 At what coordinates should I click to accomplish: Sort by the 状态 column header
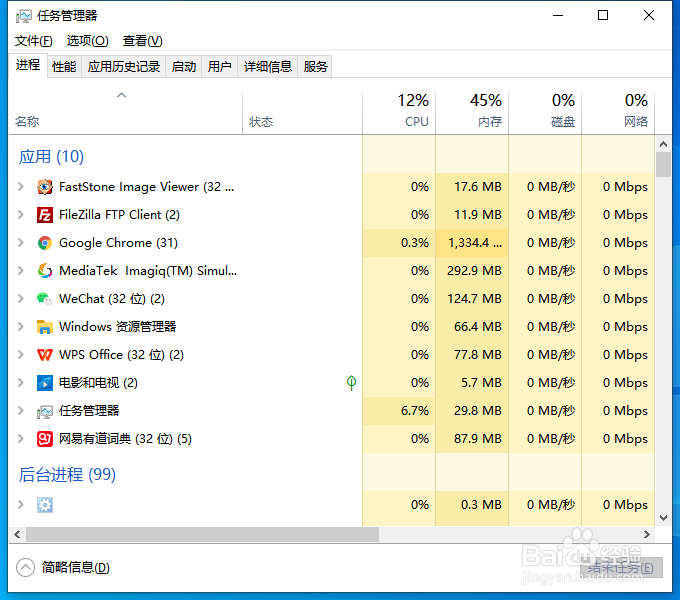(x=302, y=112)
